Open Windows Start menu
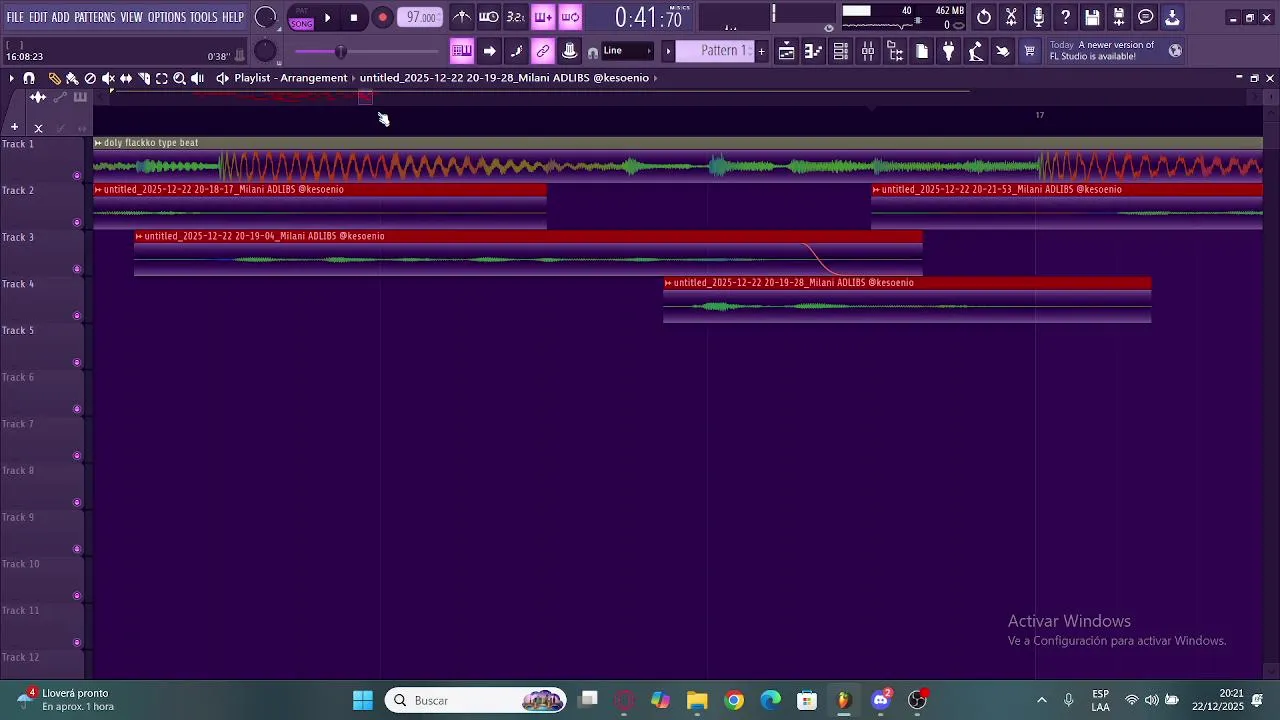The height and width of the screenshot is (720, 1280). pyautogui.click(x=363, y=700)
